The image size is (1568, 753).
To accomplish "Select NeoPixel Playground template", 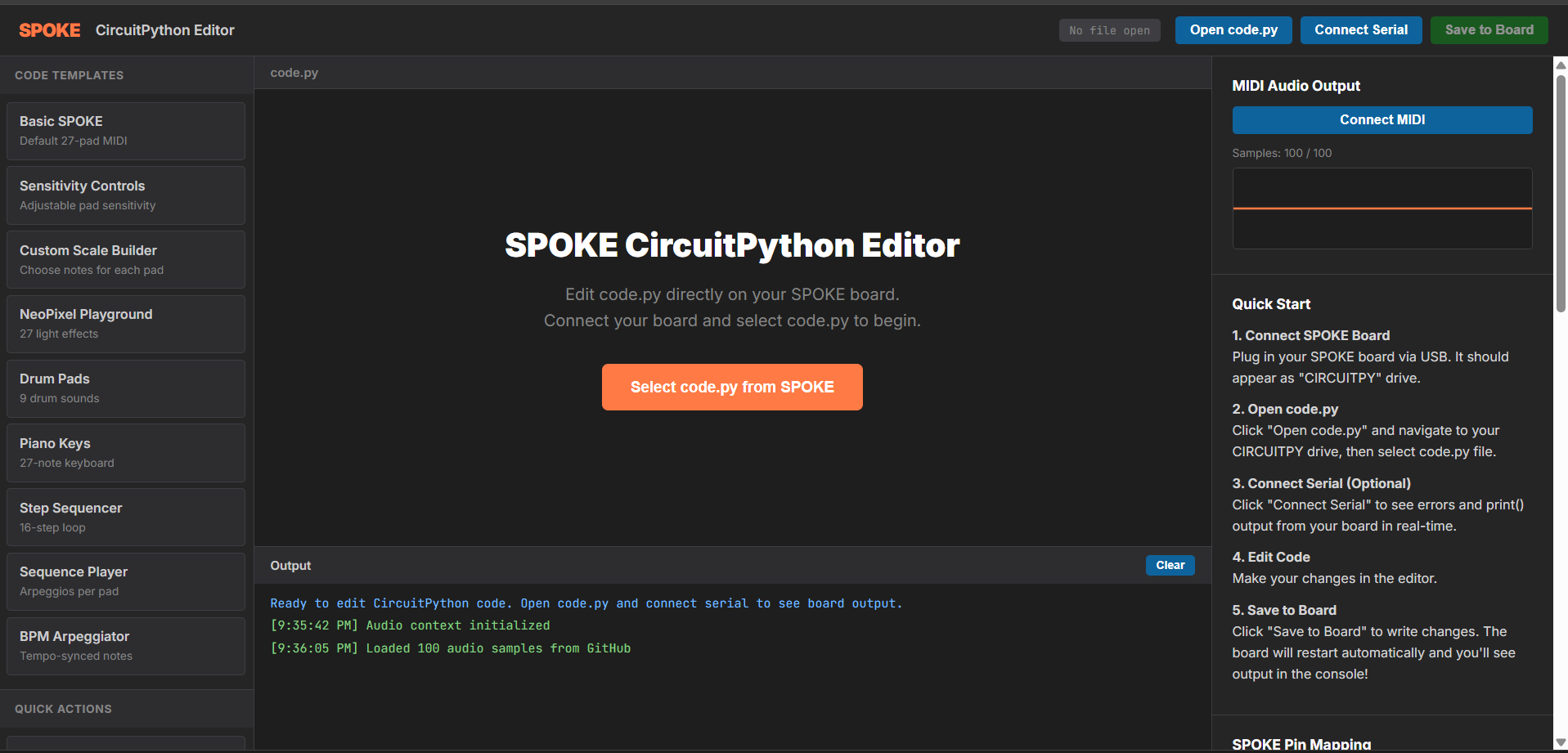I will [126, 324].
